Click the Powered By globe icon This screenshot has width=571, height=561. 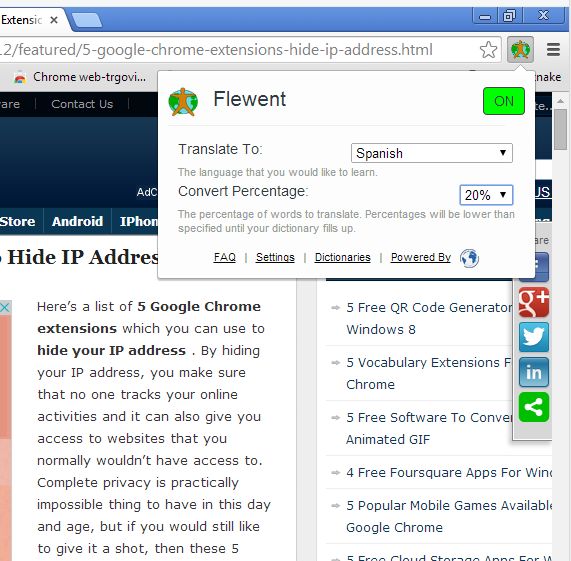469,258
